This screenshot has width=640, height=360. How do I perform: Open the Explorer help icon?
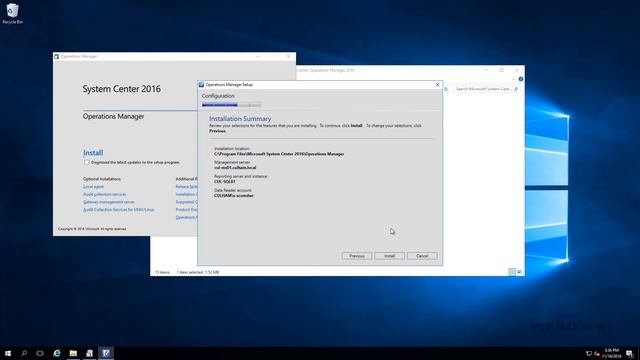click(x=521, y=79)
